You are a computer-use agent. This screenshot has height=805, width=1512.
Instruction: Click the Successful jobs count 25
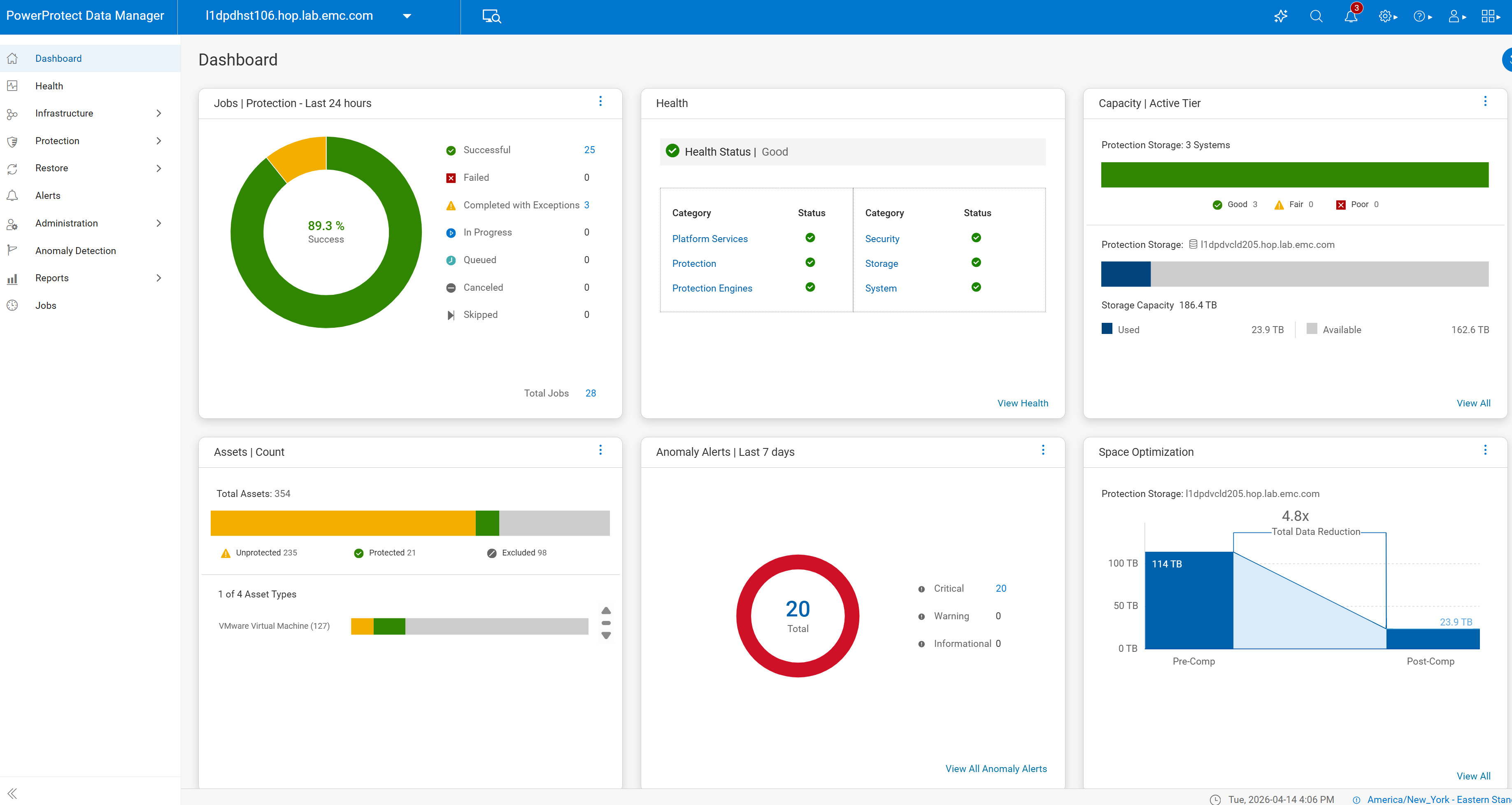coord(589,150)
